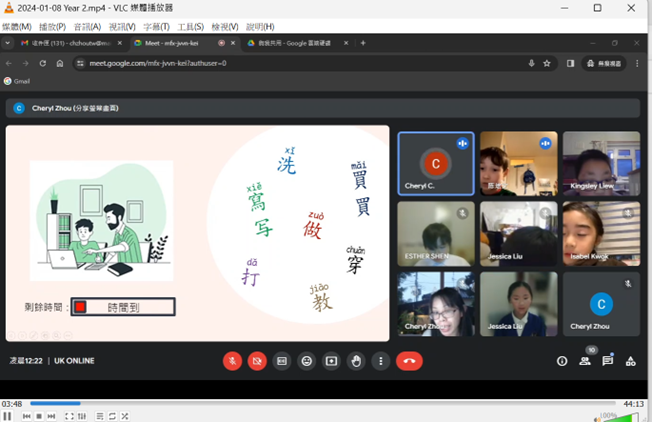Close the Meet tab

tap(233, 43)
